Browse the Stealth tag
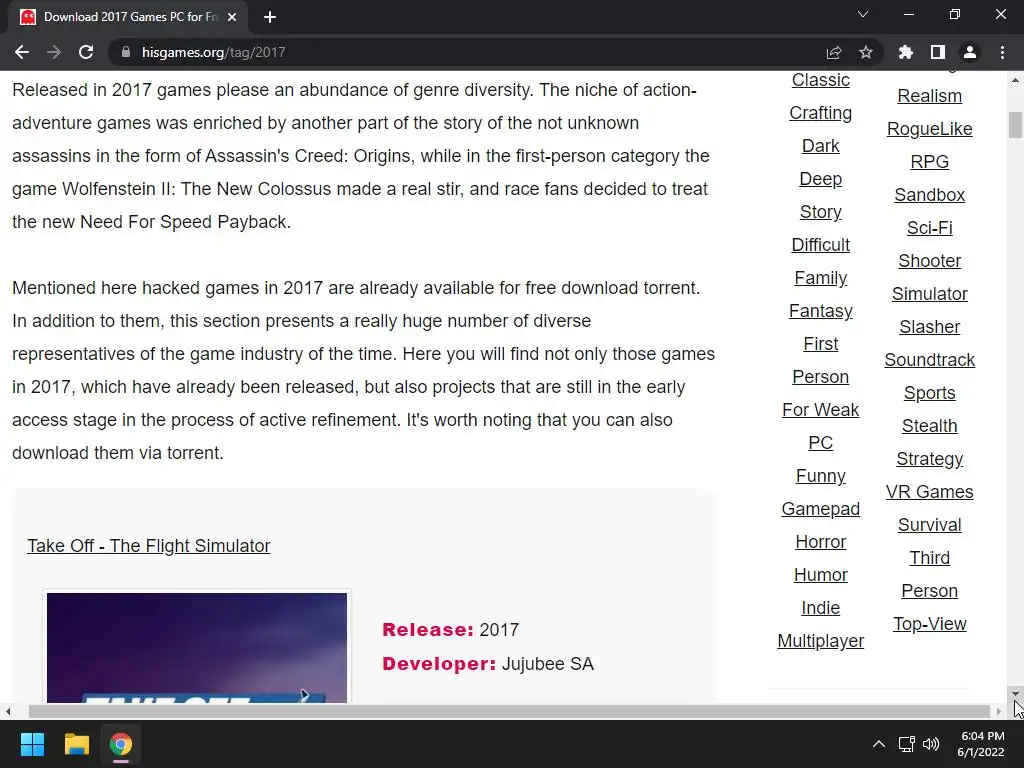Image resolution: width=1024 pixels, height=768 pixels. coord(930,426)
